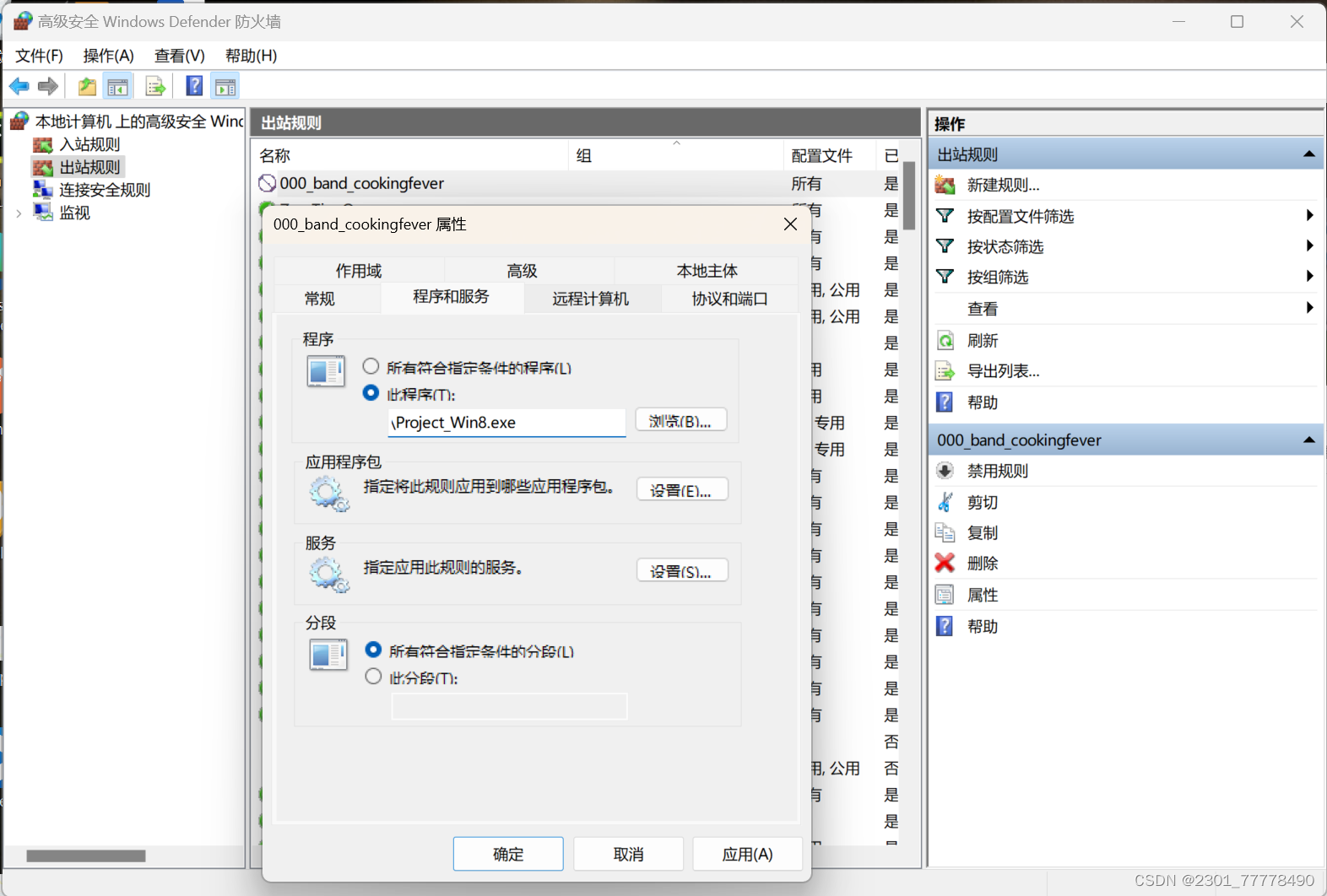Click the filter icon for 按组筛选
The image size is (1327, 896).
coord(945,277)
